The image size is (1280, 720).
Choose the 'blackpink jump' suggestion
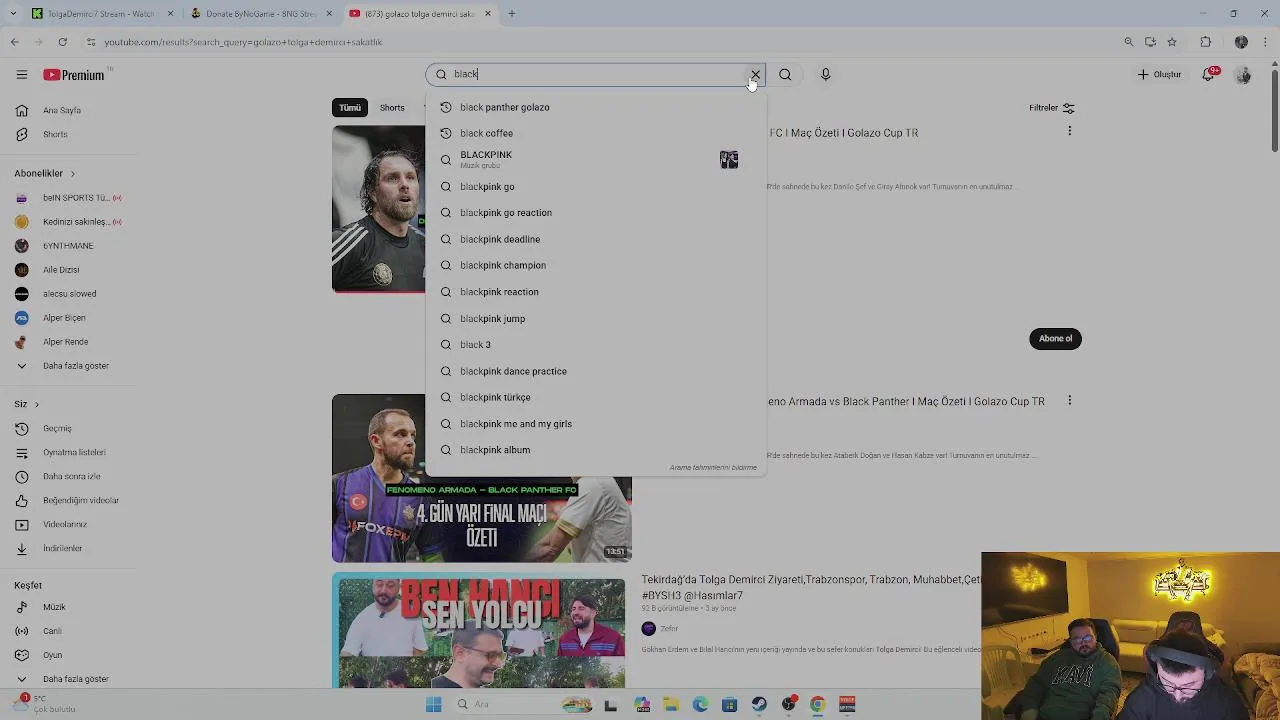pyautogui.click(x=595, y=318)
